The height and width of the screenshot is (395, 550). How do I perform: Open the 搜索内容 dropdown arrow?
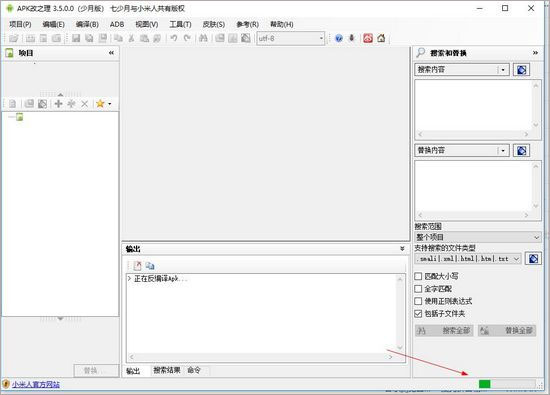coord(503,70)
